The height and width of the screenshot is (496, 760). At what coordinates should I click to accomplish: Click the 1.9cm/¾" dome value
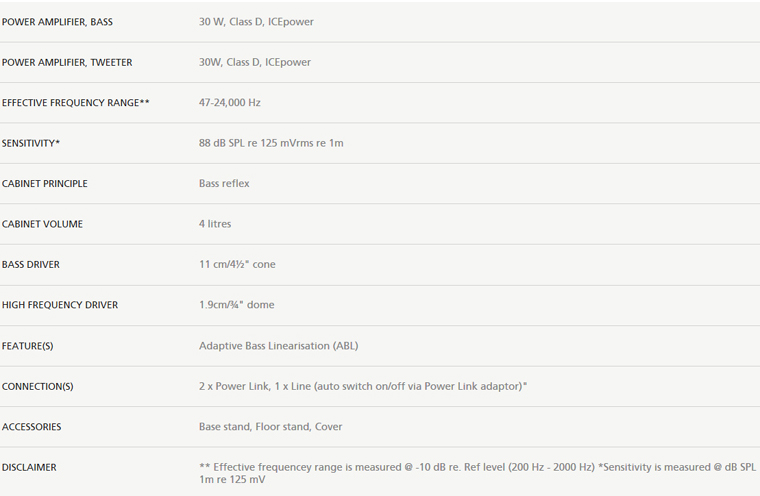(237, 304)
